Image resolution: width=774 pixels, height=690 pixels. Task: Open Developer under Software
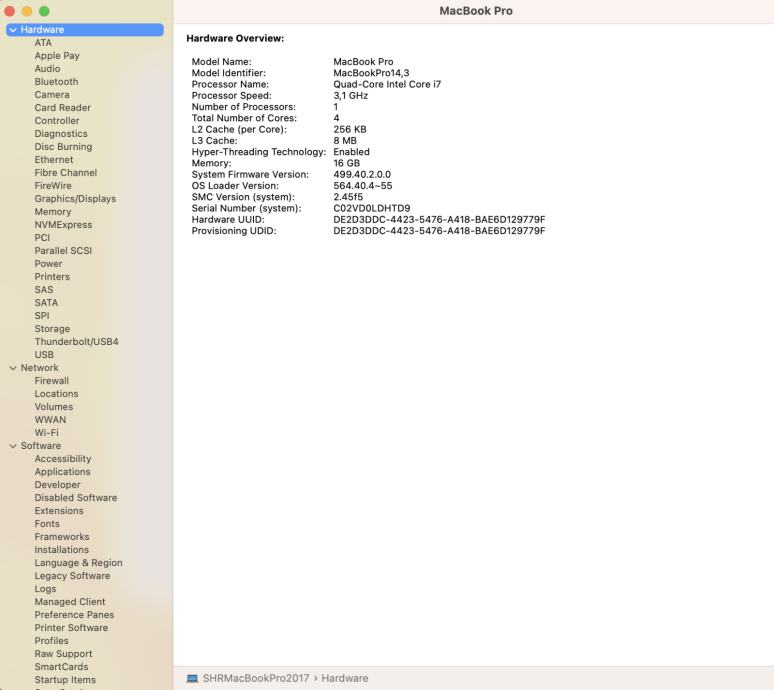[57, 485]
